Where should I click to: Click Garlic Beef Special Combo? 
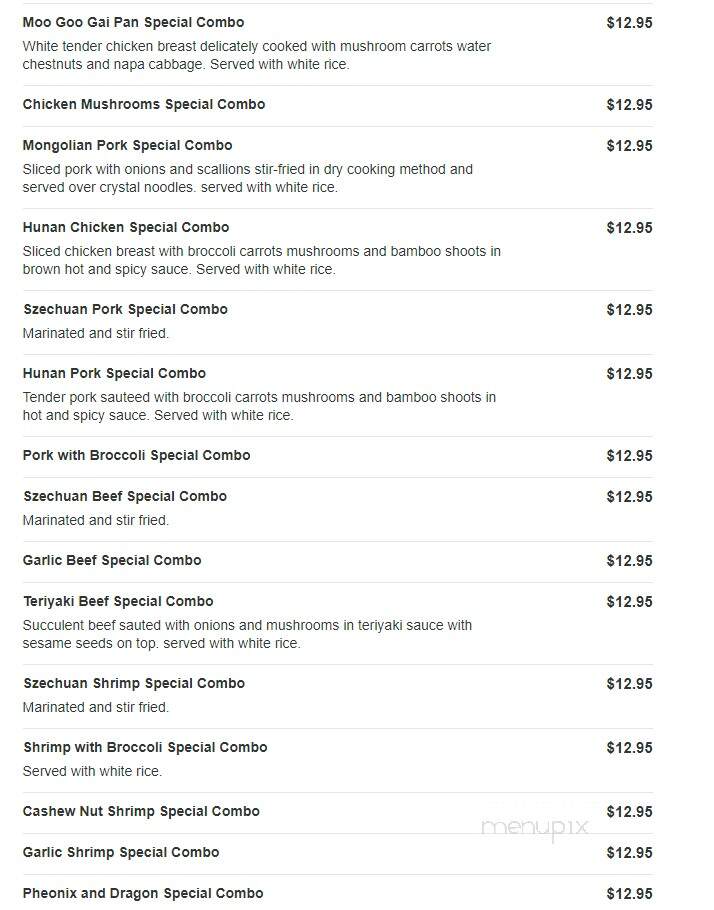112,561
